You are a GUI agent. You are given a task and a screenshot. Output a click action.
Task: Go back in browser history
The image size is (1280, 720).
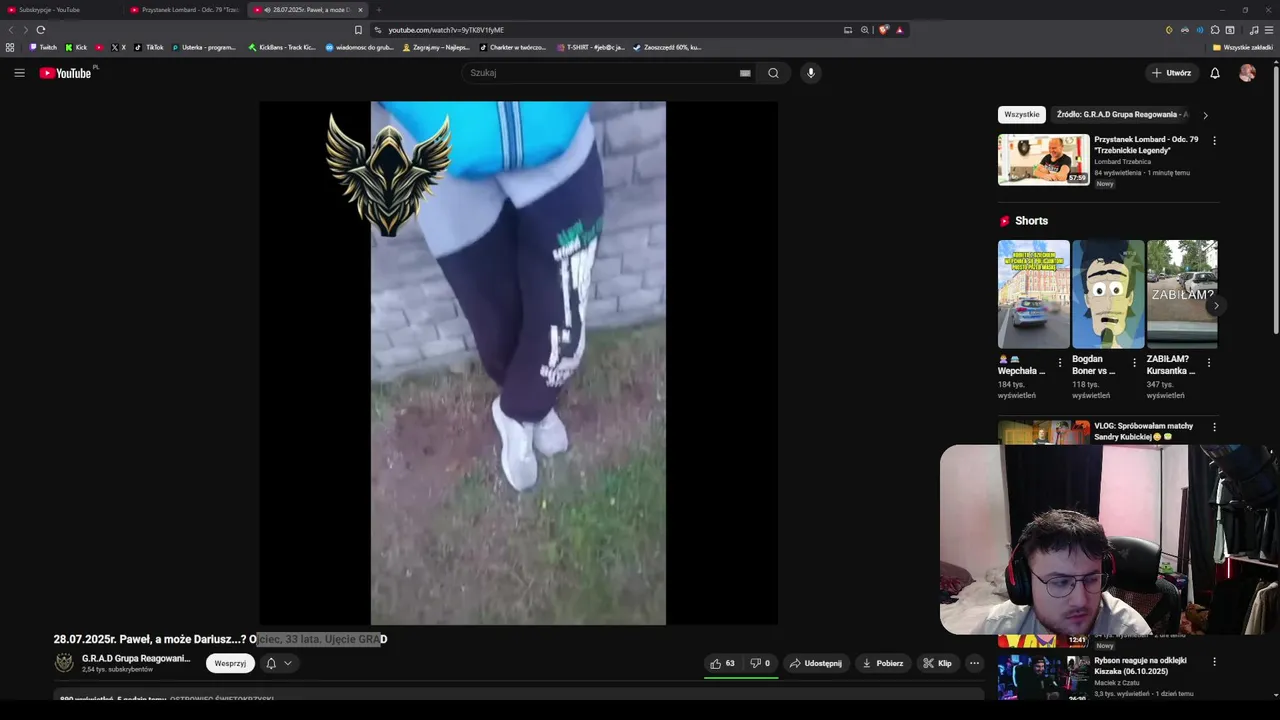click(x=12, y=30)
